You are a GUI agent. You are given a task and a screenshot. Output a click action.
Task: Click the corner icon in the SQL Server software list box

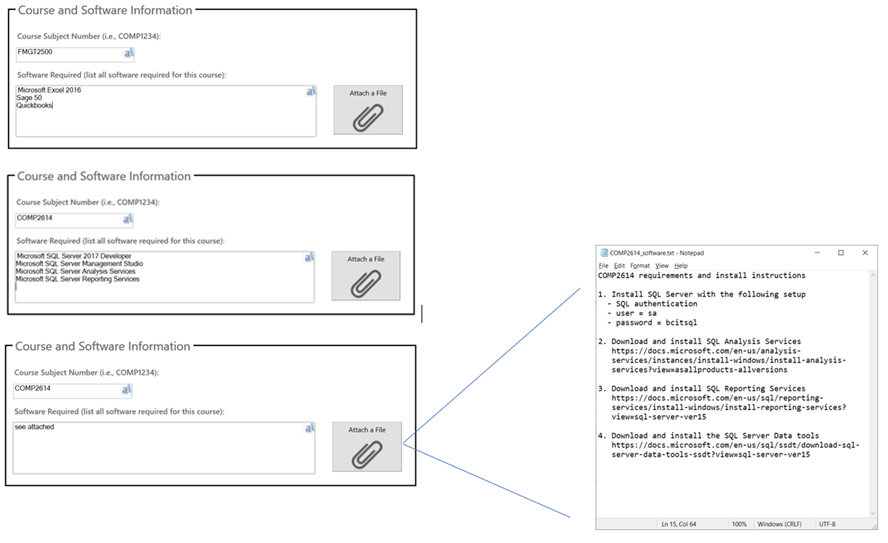pos(308,257)
